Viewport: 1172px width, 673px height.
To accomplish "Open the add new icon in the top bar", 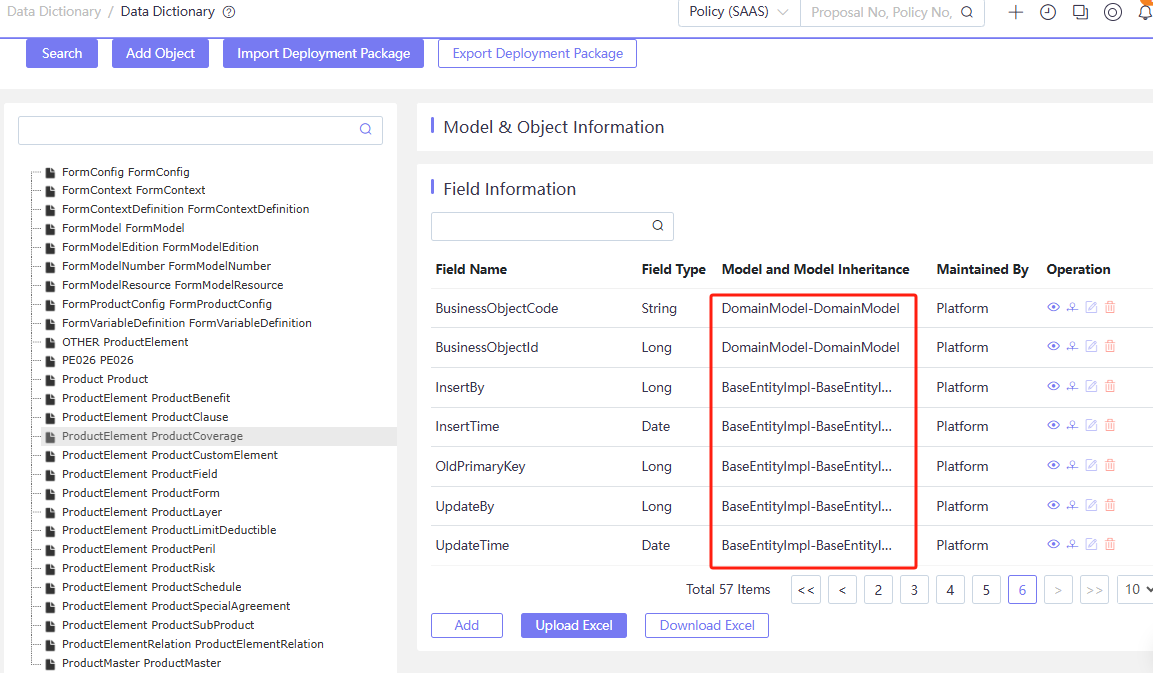I will click(1016, 12).
